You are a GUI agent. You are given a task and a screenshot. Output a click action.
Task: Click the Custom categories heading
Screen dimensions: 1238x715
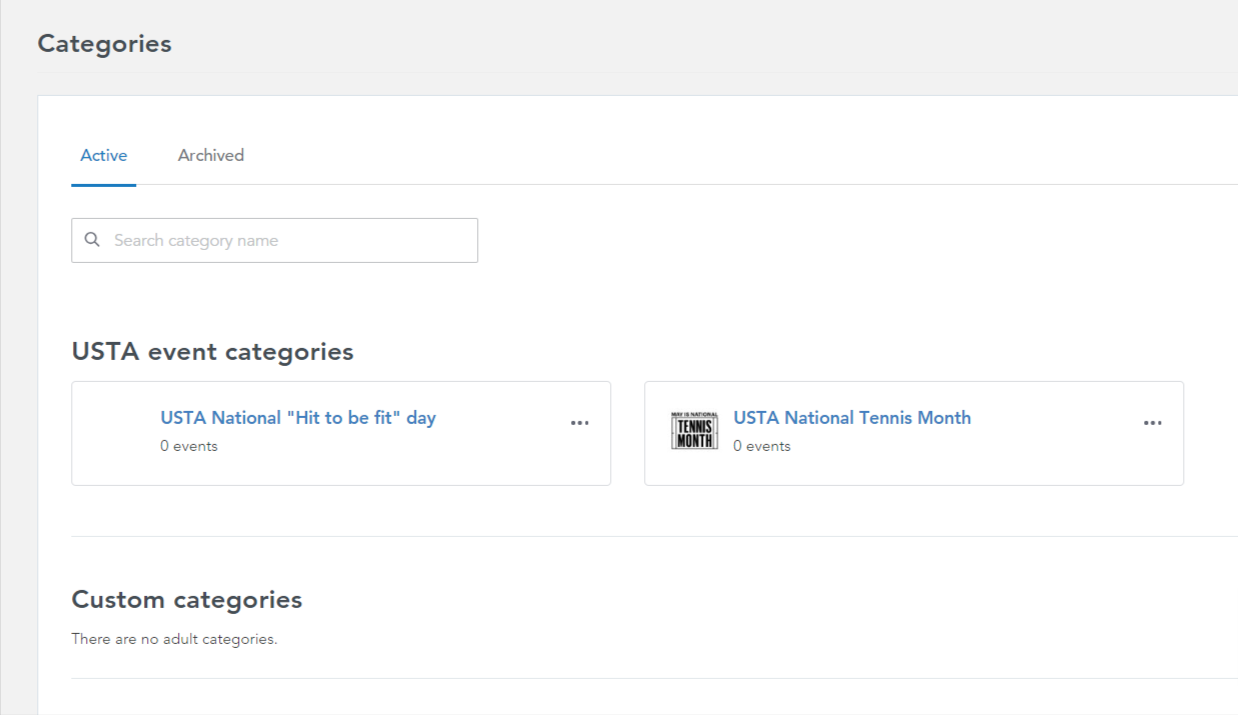(x=187, y=600)
